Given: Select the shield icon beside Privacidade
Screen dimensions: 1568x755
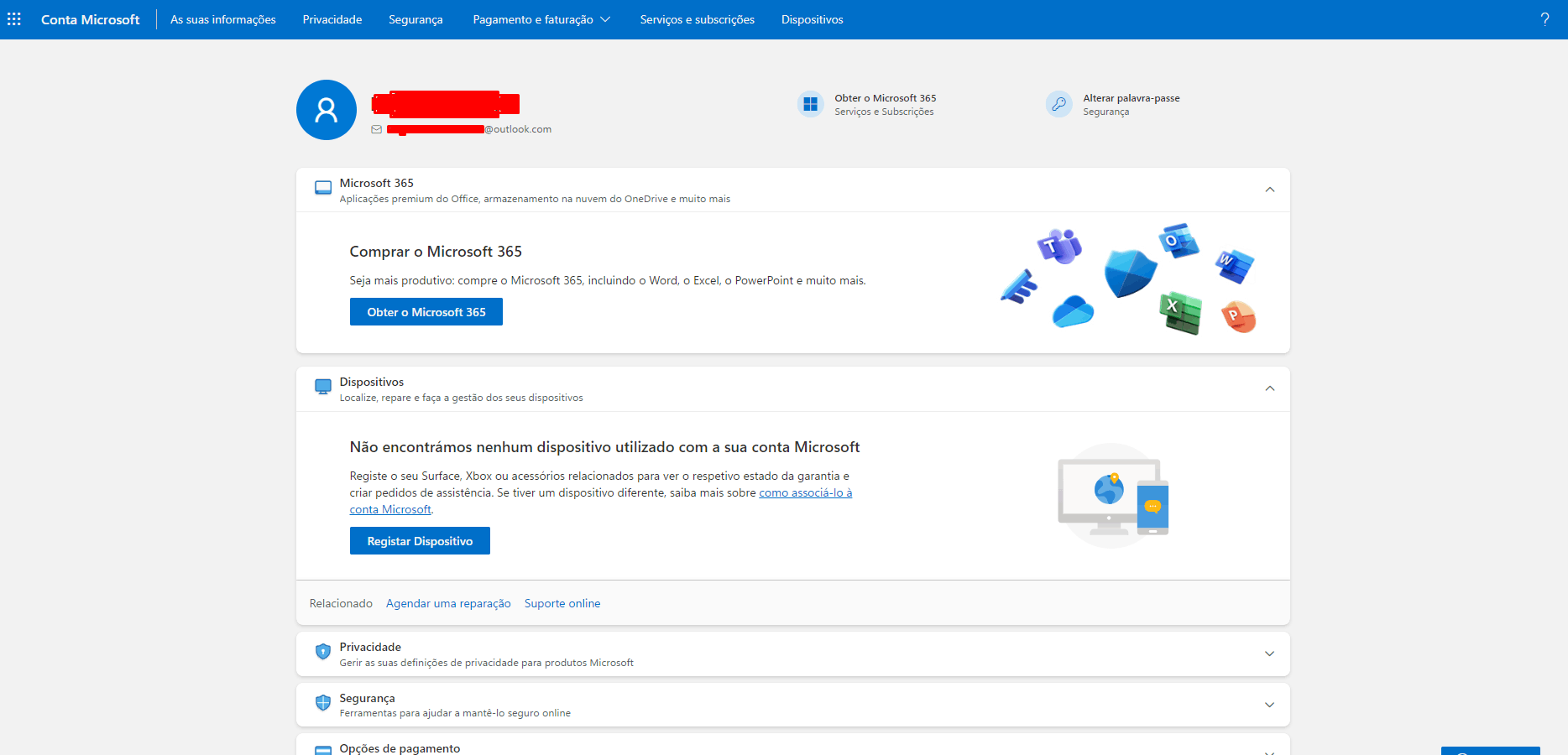Looking at the screenshot, I should 323,652.
